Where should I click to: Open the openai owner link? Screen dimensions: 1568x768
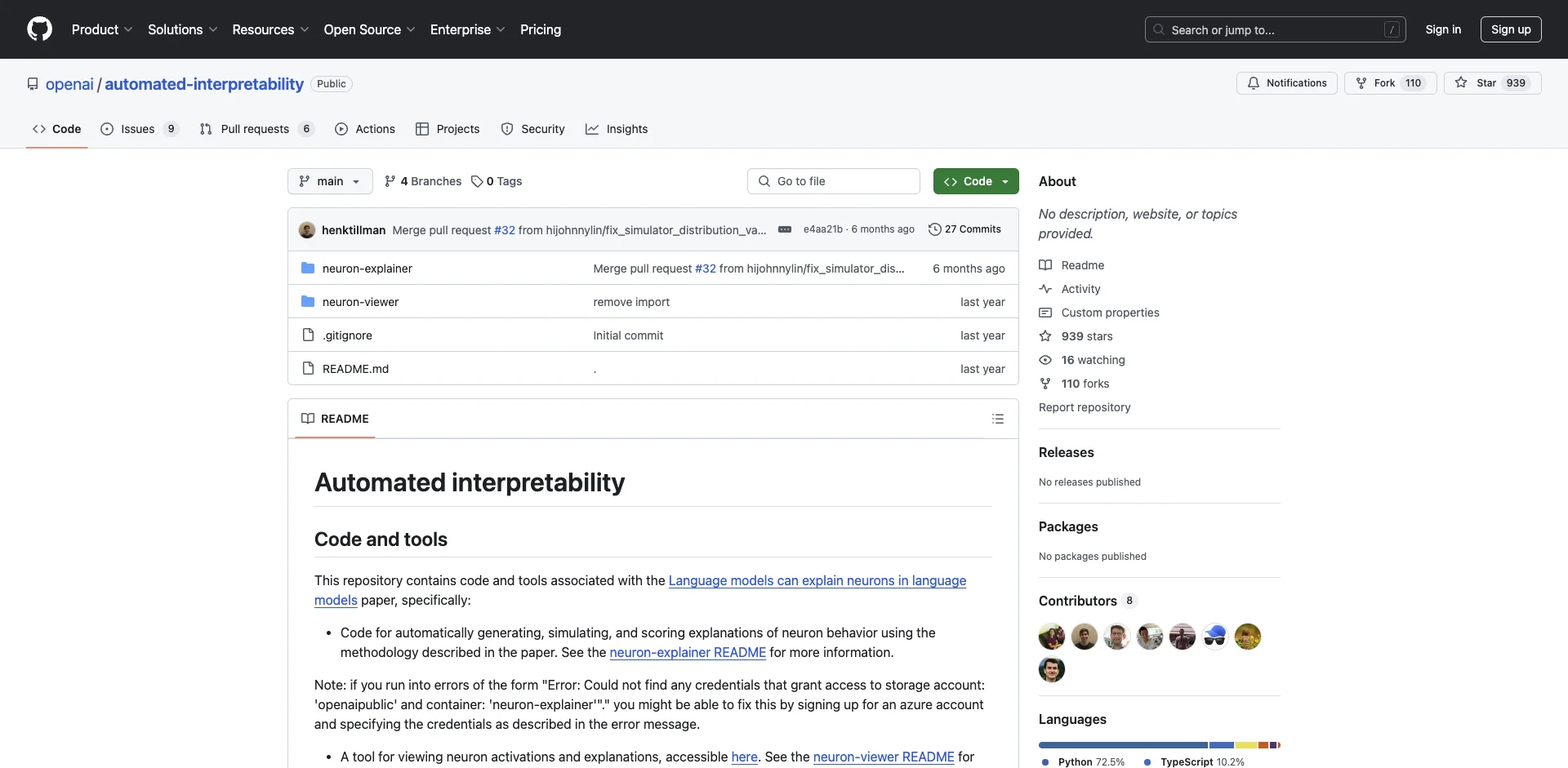coord(69,84)
